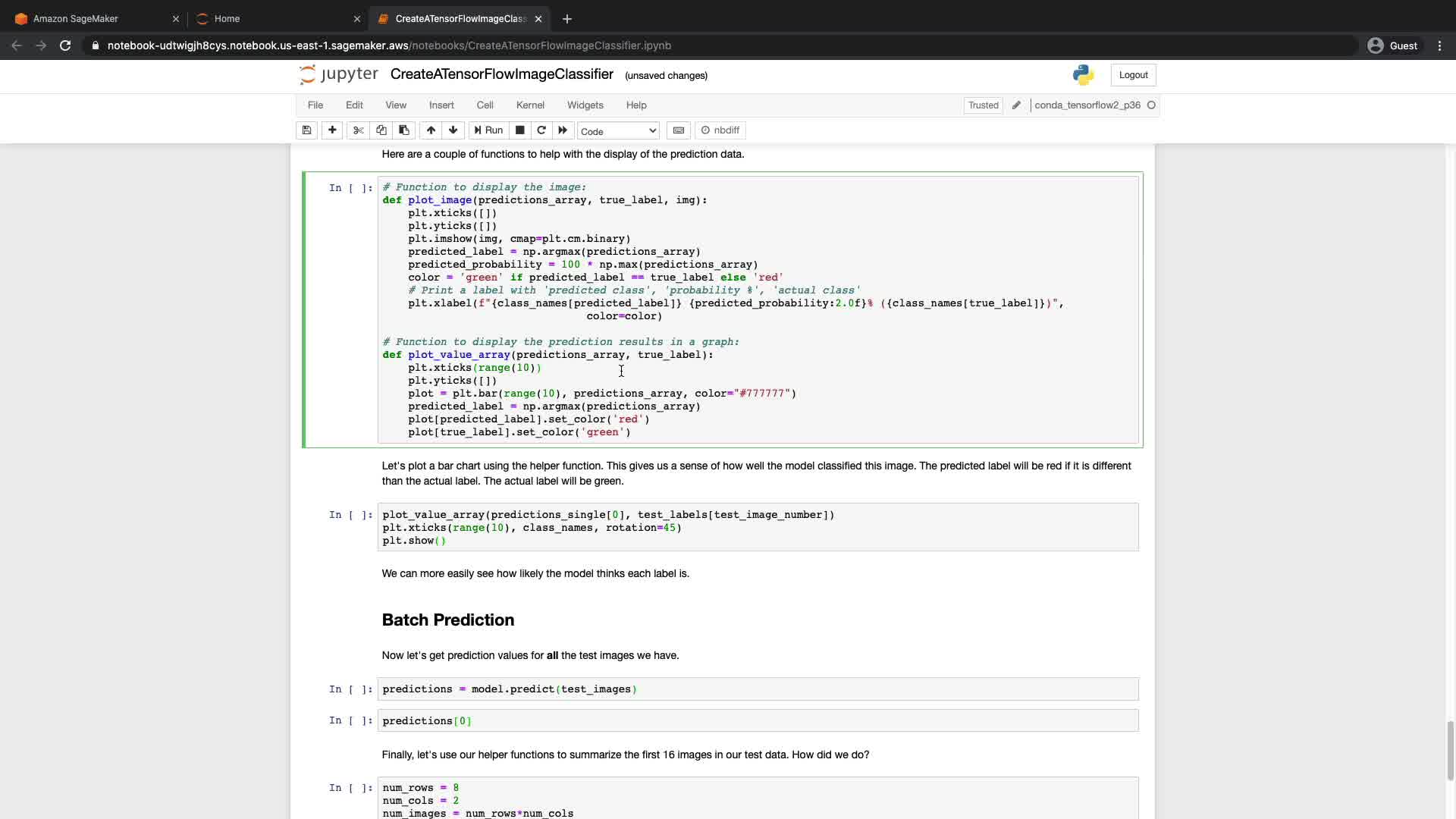Screen dimensions: 1456x819
Task: Open the cell type Code dropdown
Action: tap(618, 131)
